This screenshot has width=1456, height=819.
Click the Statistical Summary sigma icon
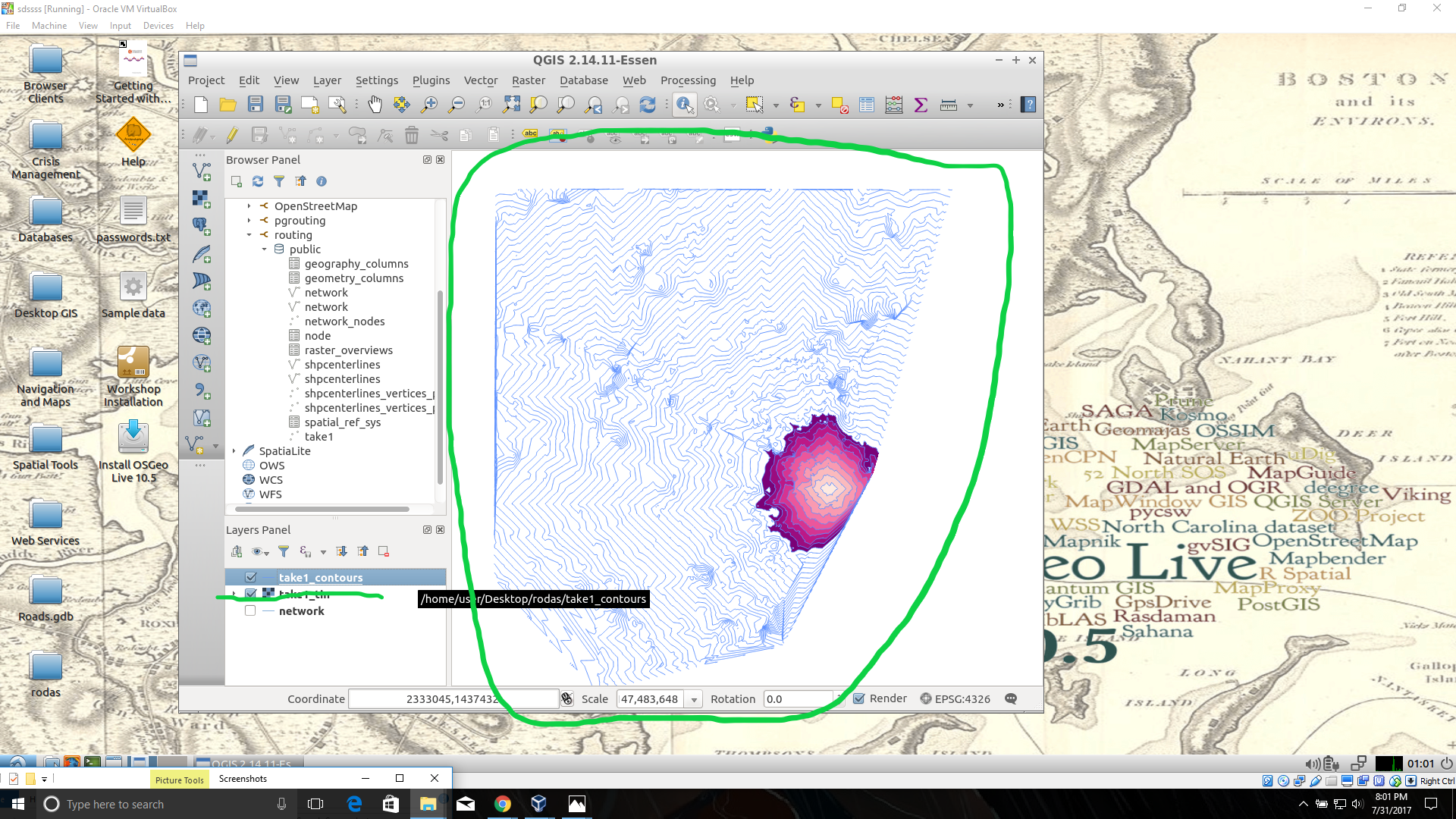pyautogui.click(x=921, y=105)
